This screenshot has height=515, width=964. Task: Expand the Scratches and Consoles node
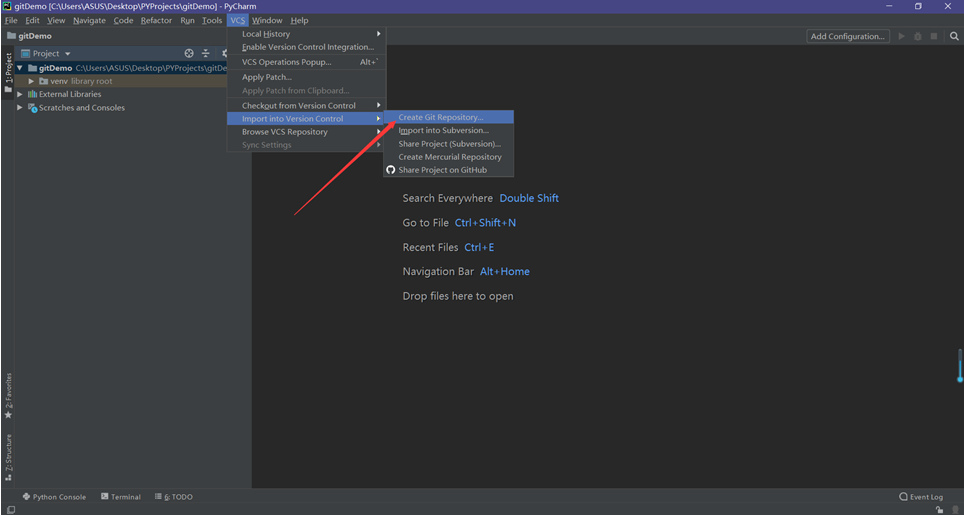tap(20, 108)
